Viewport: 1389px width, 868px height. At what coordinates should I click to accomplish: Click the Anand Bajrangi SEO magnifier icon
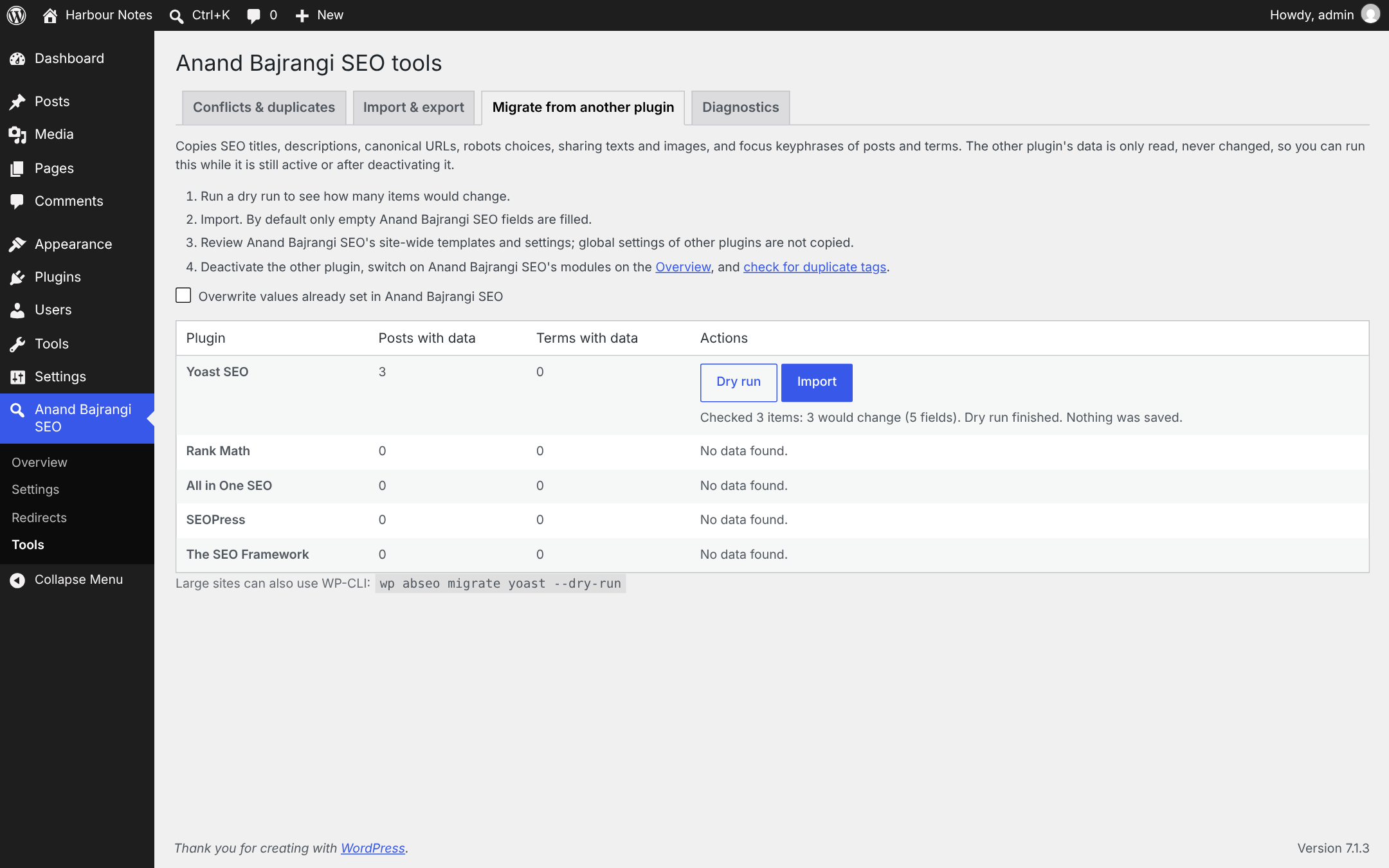click(x=17, y=410)
